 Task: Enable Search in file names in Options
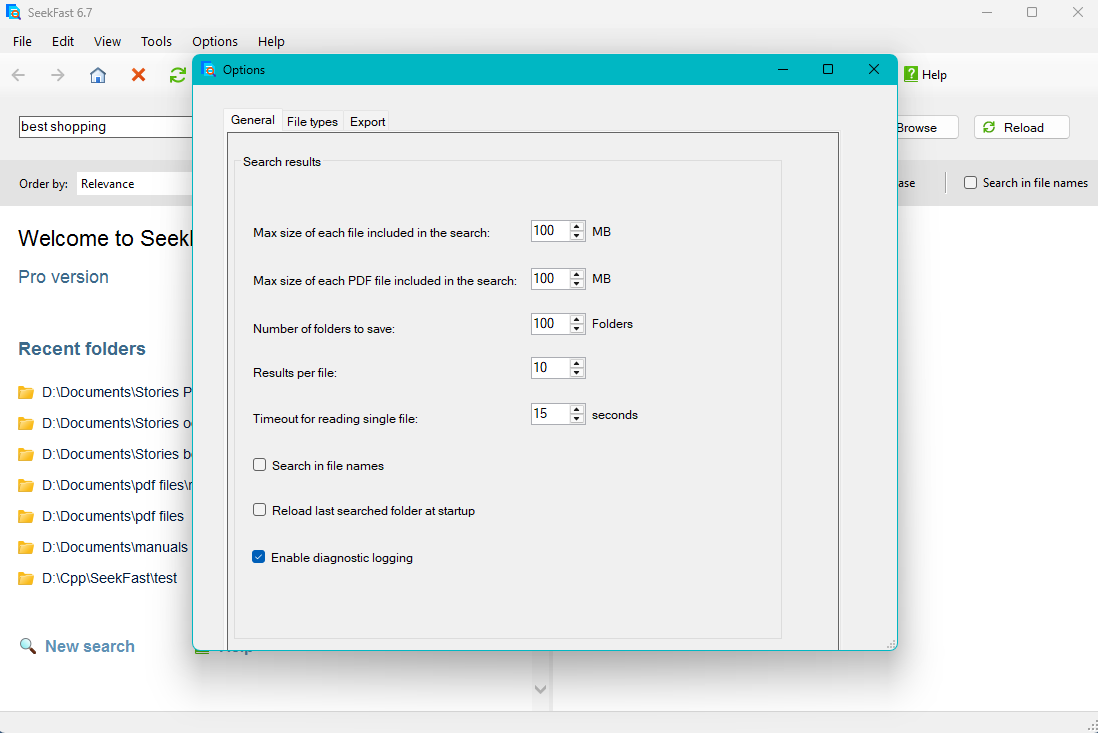coord(259,465)
